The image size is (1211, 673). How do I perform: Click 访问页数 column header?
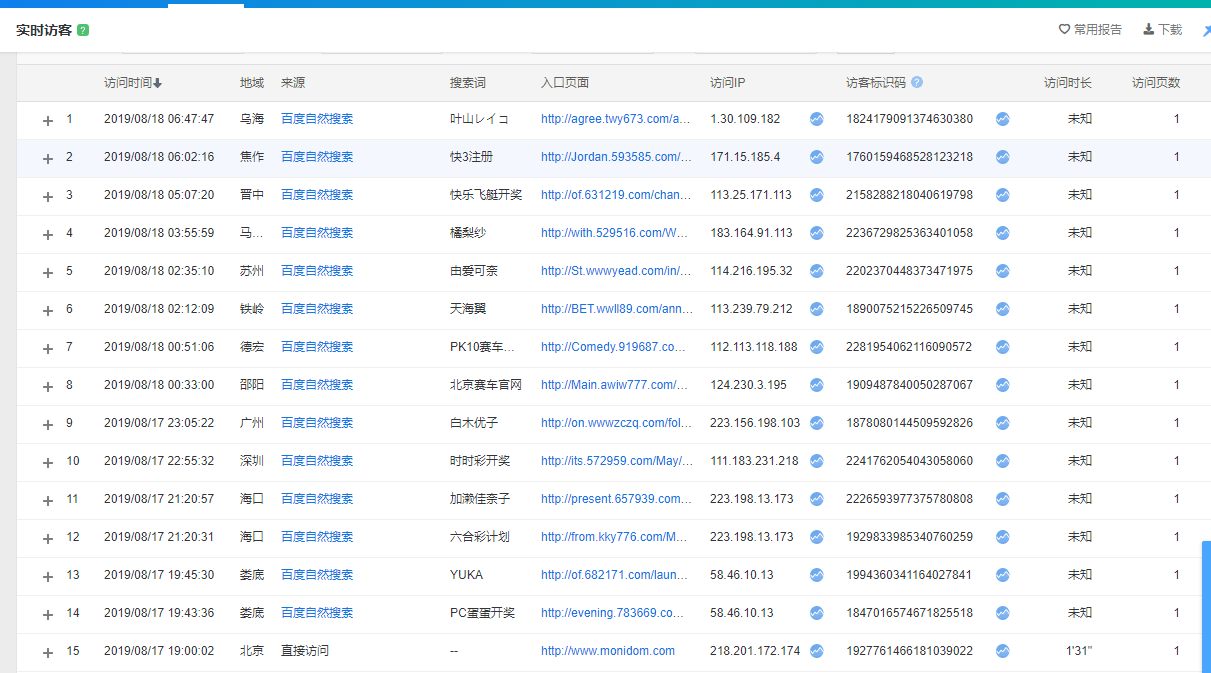pyautogui.click(x=1156, y=83)
